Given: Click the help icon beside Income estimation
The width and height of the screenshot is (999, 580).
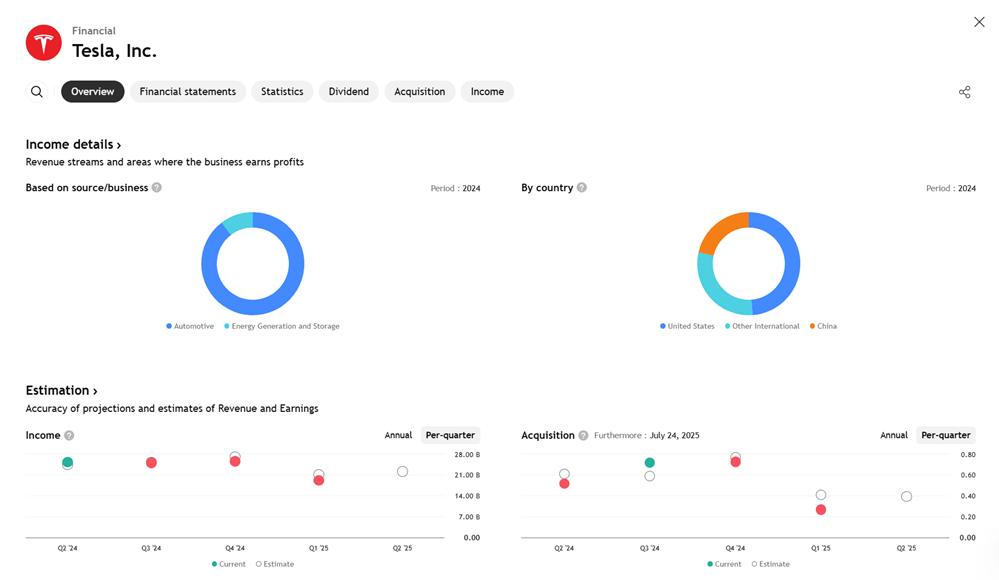Looking at the screenshot, I should pos(69,435).
